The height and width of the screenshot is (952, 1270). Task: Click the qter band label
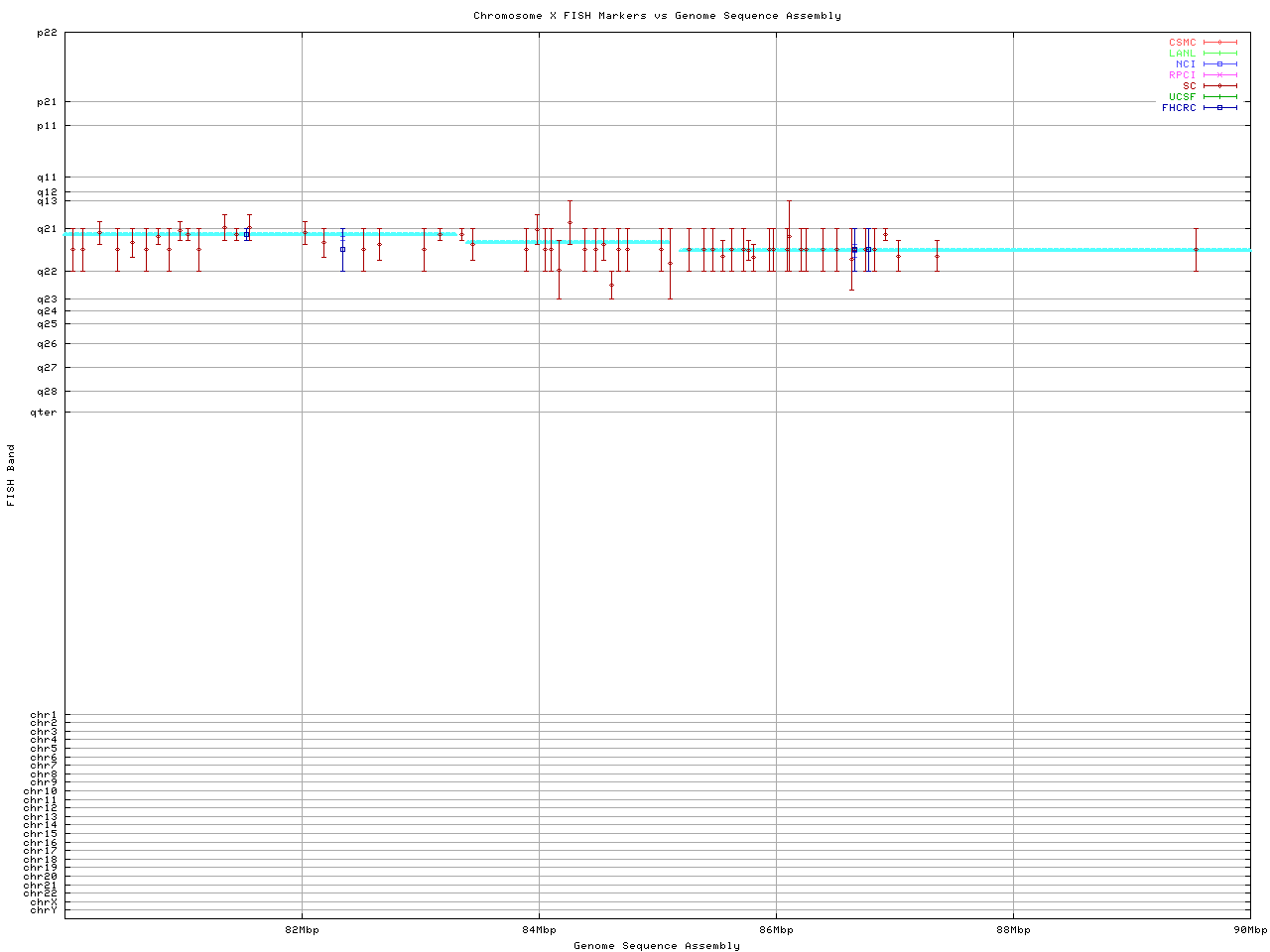(x=44, y=413)
